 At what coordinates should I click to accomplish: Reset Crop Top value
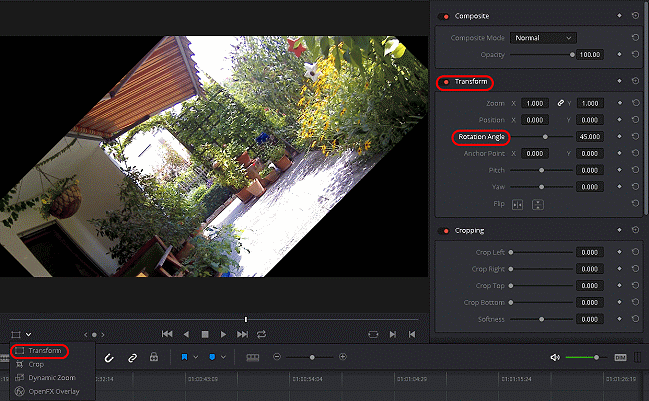coord(635,285)
